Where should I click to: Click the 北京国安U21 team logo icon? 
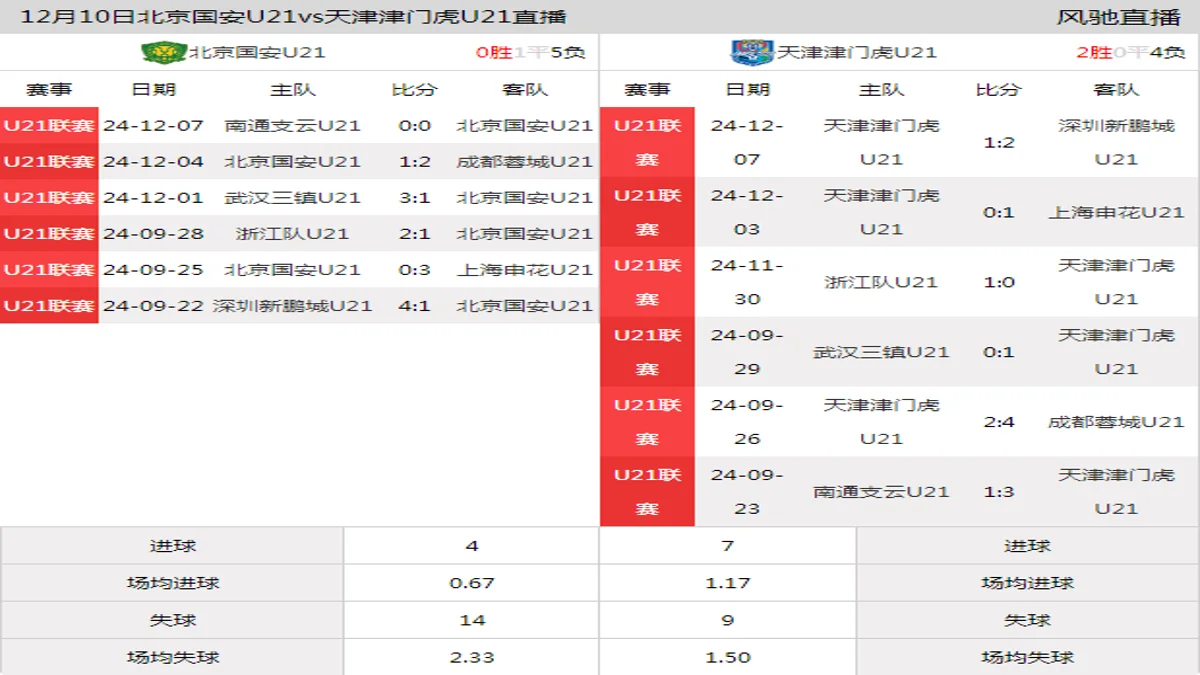tap(166, 52)
